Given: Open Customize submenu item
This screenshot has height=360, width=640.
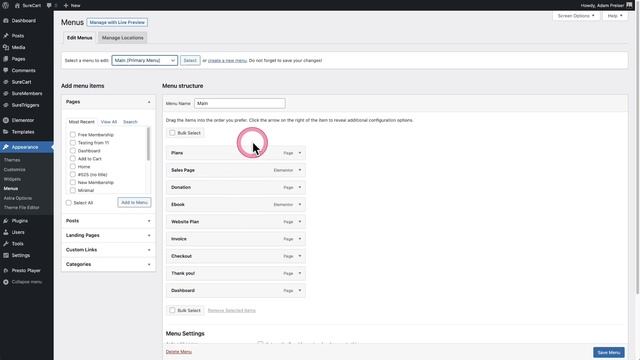Looking at the screenshot, I should point(14,169).
